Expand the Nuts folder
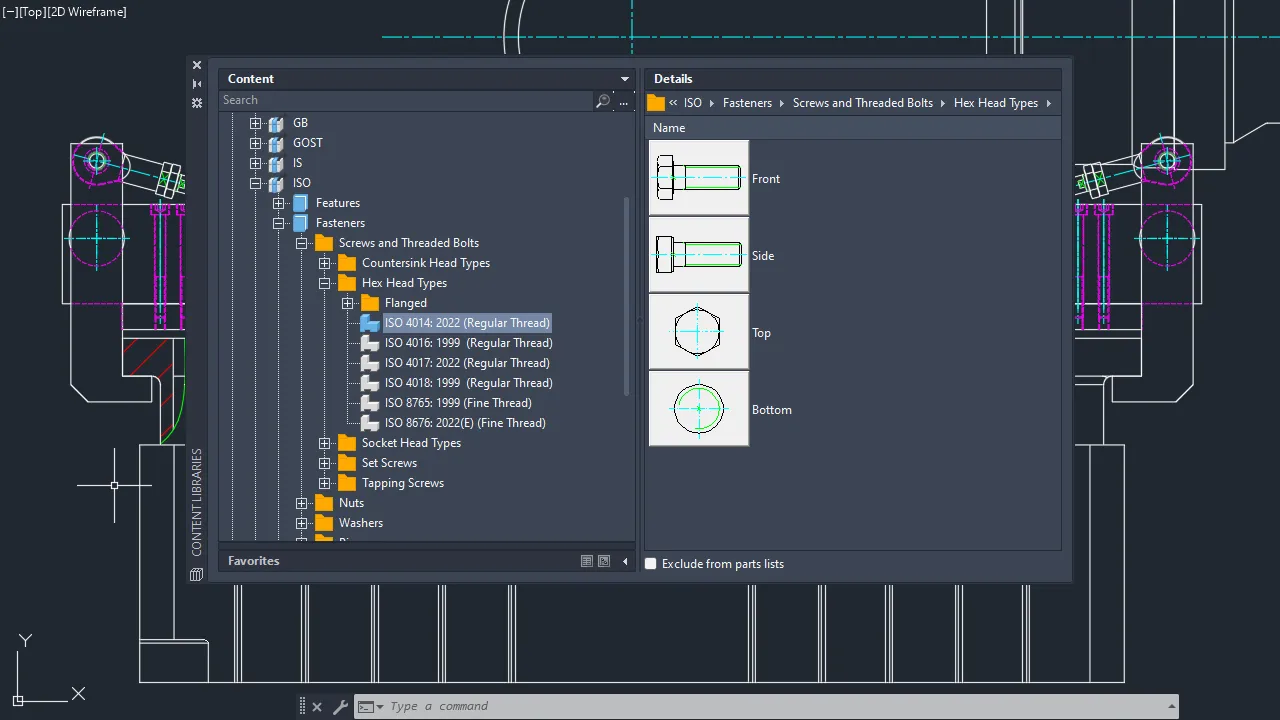This screenshot has height=720, width=1280. tap(302, 503)
